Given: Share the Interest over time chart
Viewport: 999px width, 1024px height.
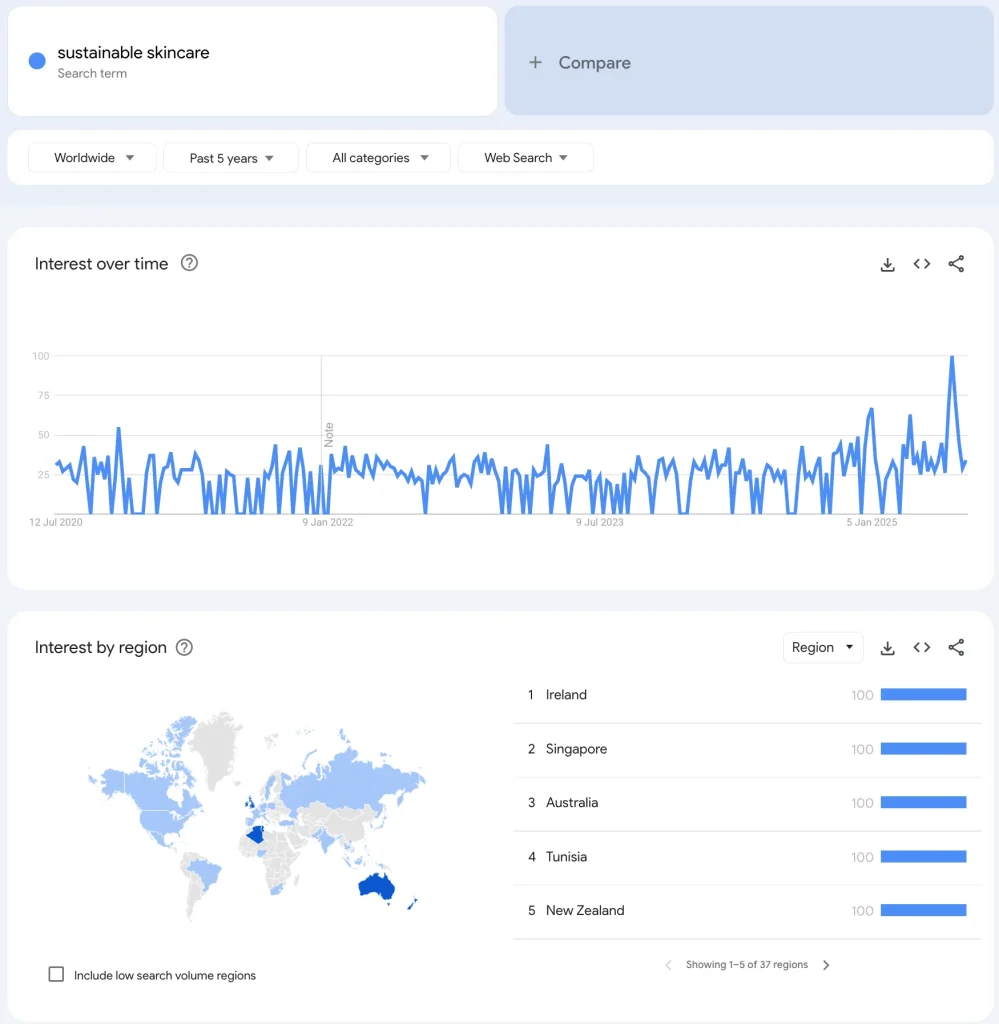Looking at the screenshot, I should [956, 264].
